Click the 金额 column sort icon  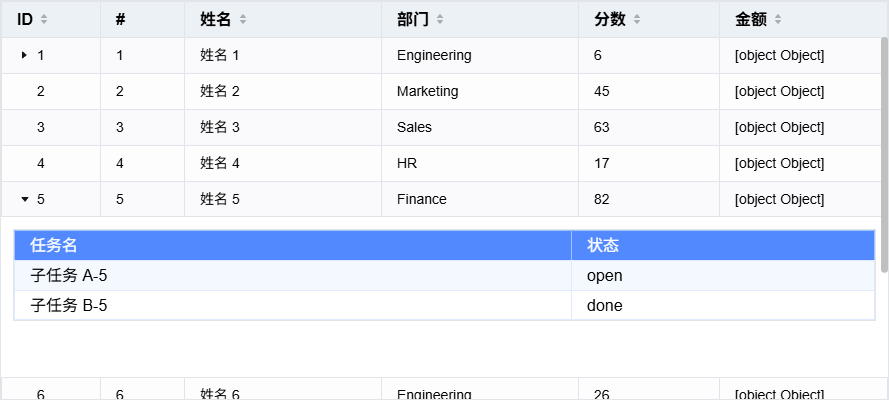[778, 20]
